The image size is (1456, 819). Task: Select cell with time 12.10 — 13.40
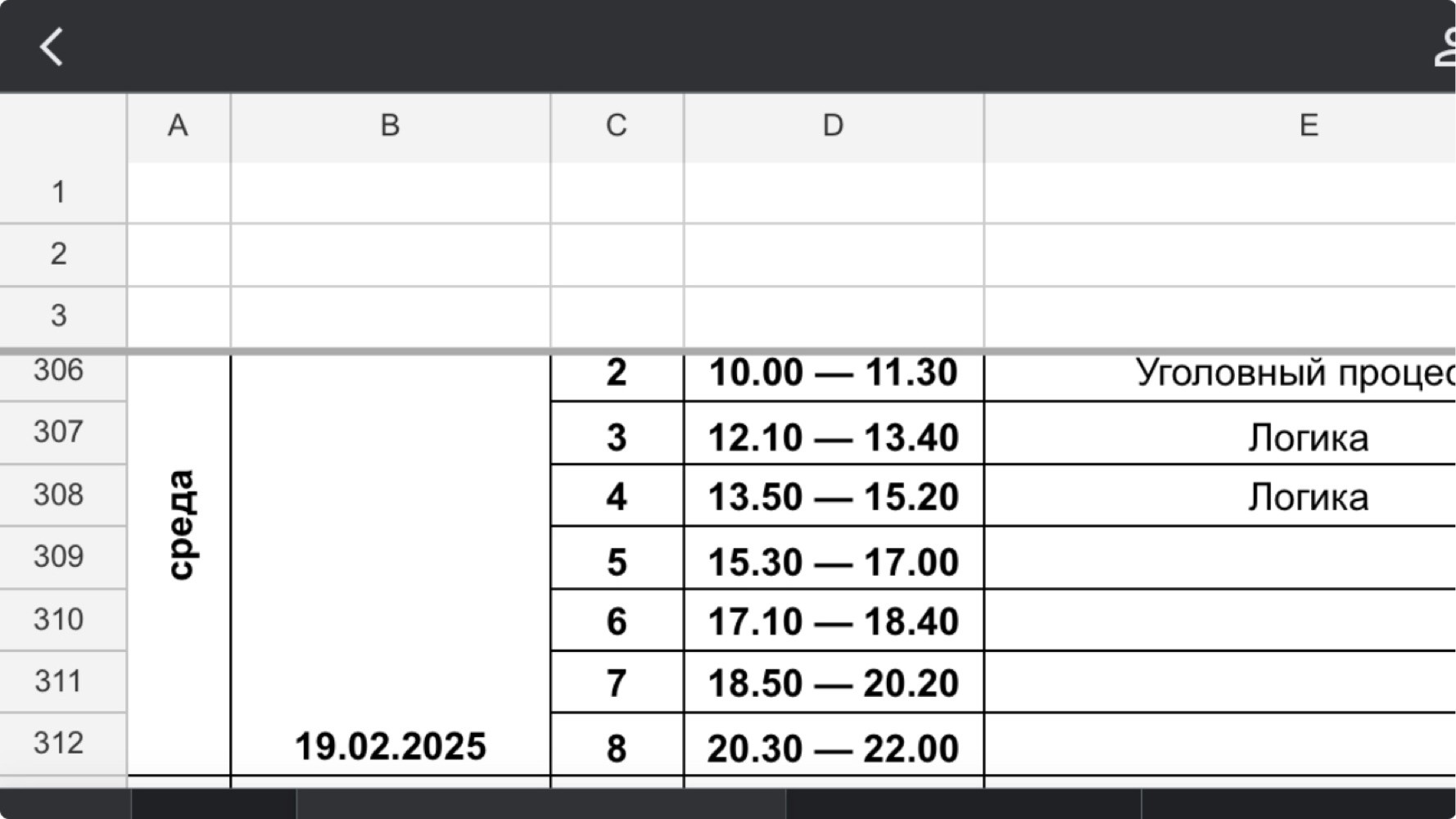834,433
